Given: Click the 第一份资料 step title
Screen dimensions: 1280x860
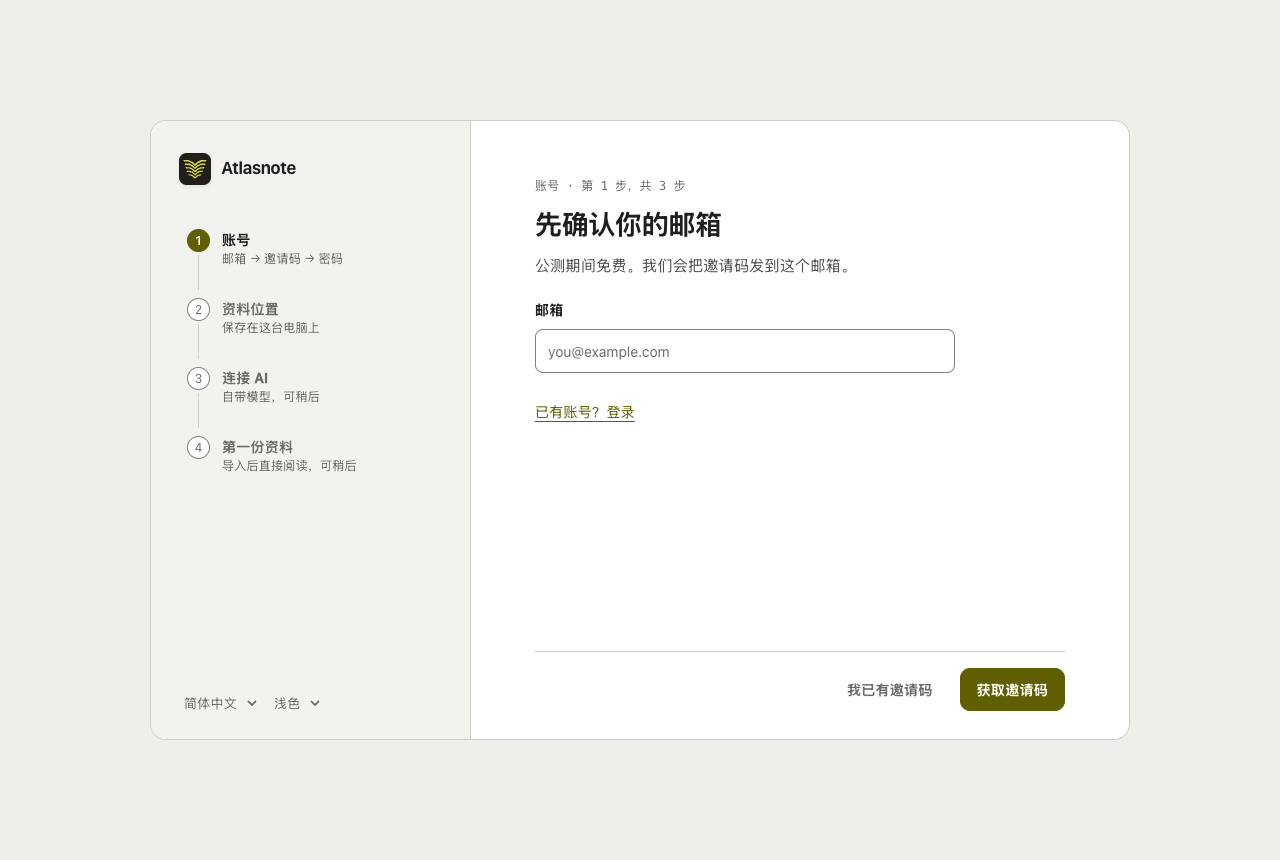Looking at the screenshot, I should (x=257, y=447).
